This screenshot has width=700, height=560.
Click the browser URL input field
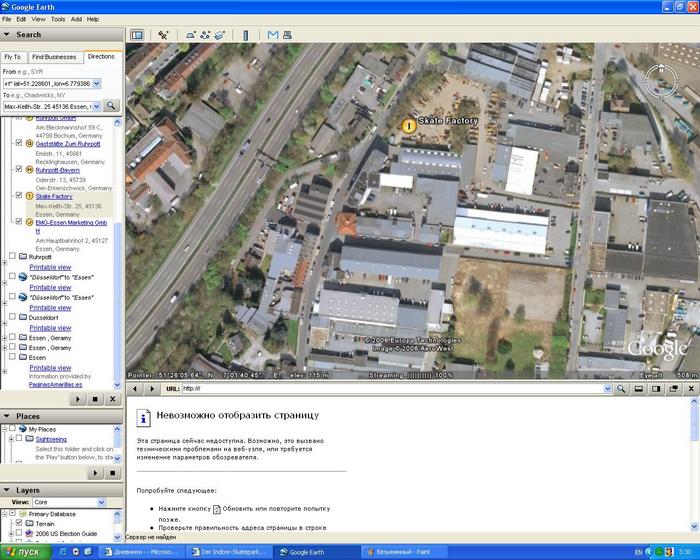(x=393, y=389)
